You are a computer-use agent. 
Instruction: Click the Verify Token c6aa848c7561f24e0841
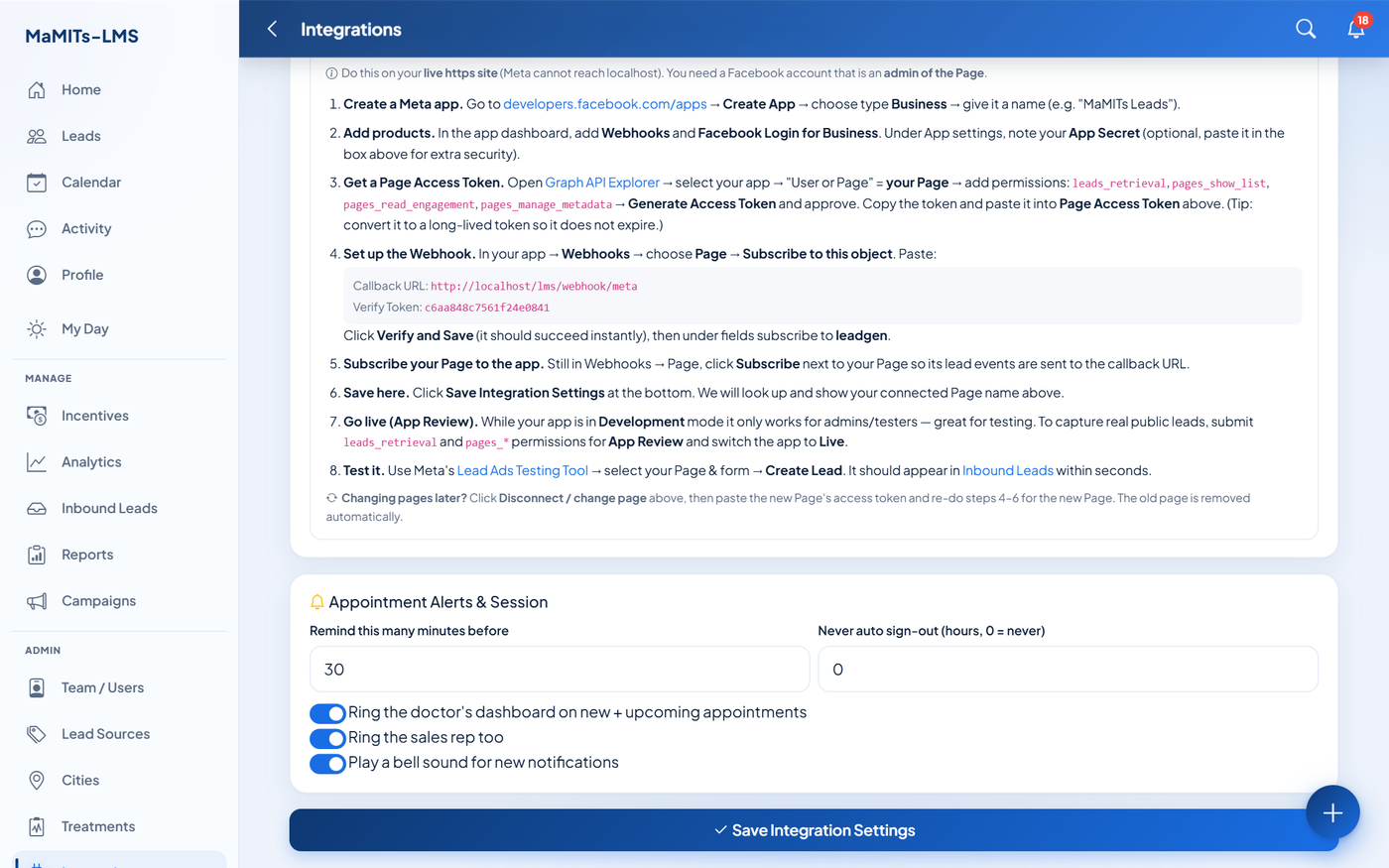tap(487, 308)
